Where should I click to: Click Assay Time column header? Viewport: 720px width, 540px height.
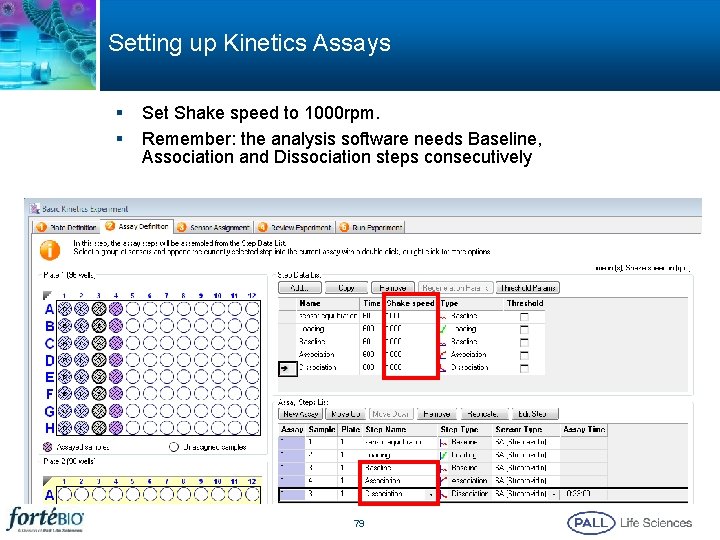tap(584, 429)
